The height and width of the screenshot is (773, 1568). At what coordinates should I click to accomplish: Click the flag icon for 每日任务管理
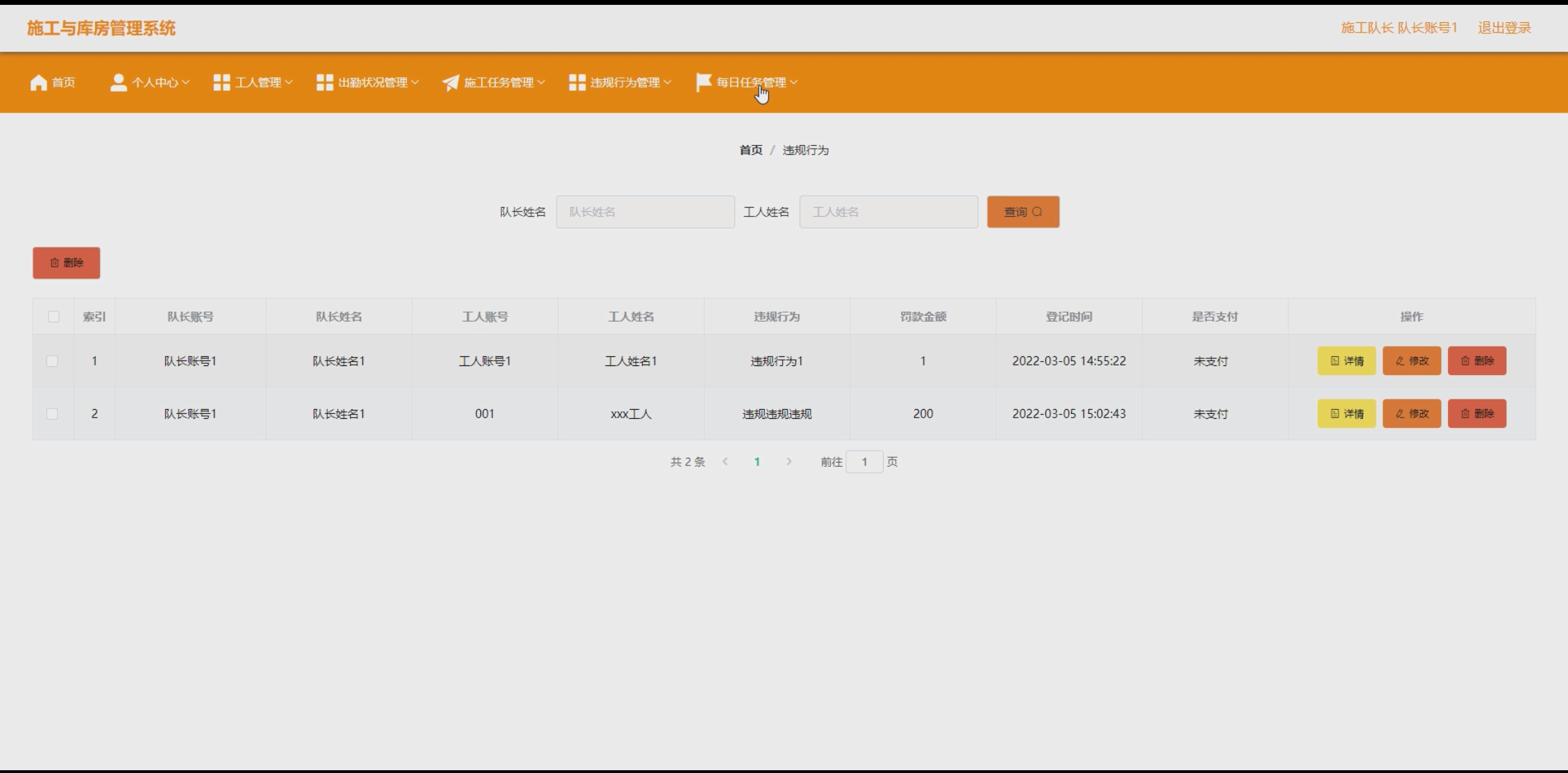coord(704,83)
